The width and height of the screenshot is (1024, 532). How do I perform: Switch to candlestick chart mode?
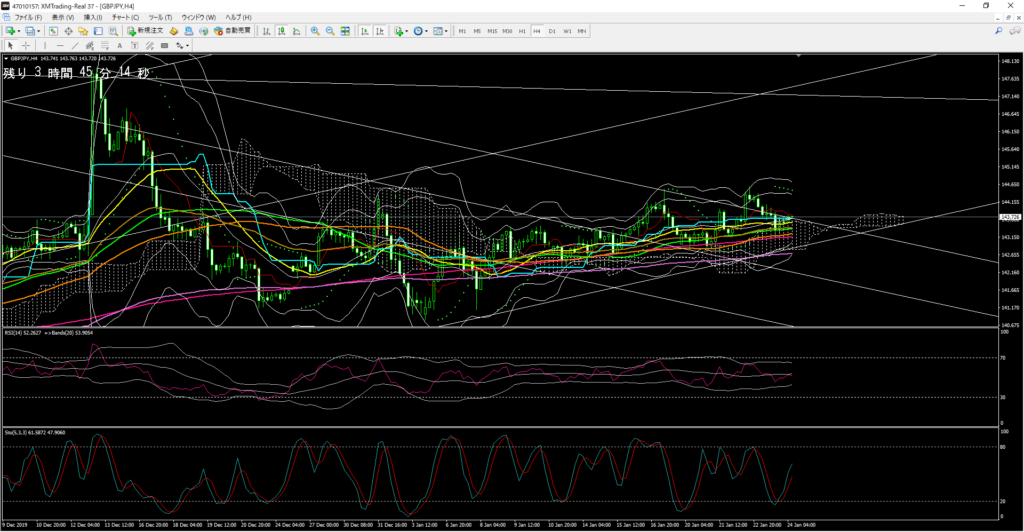pyautogui.click(x=281, y=31)
